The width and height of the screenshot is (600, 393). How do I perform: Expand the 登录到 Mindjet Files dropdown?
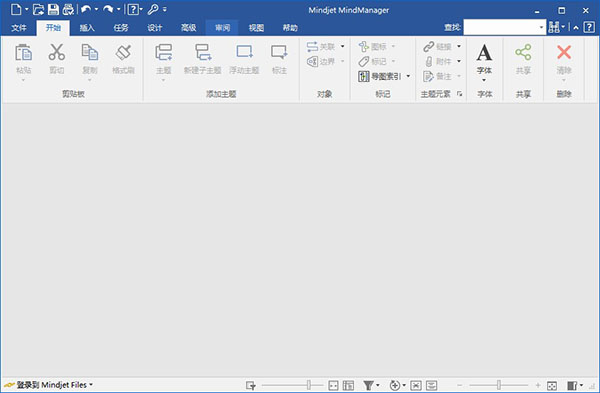(x=91, y=385)
